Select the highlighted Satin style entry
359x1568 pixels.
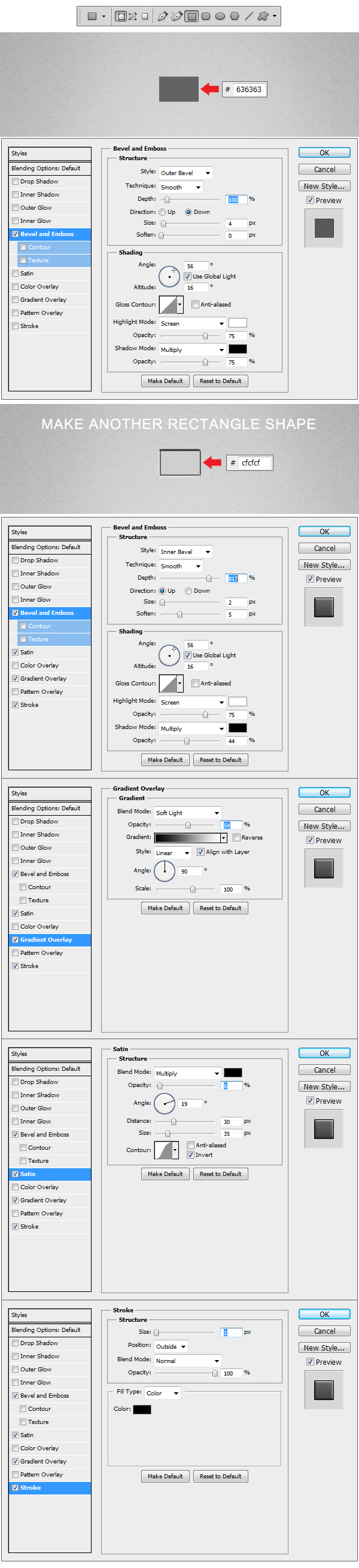coord(50,1174)
